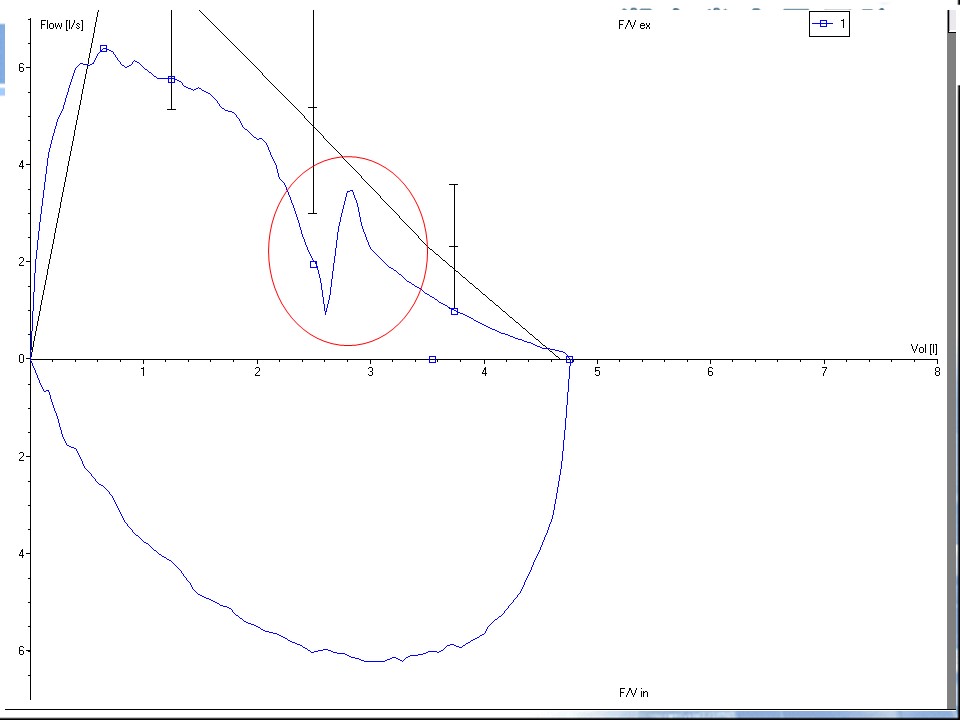The width and height of the screenshot is (960, 720).
Task: Click the lowest point of the inspiratory curve
Action: 375,661
